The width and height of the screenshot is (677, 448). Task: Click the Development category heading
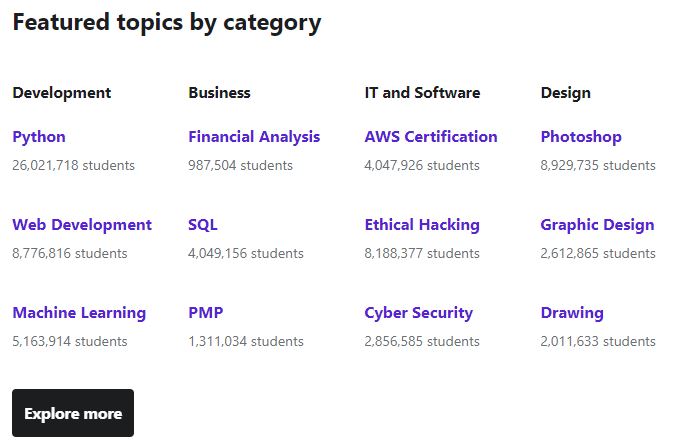click(x=62, y=93)
